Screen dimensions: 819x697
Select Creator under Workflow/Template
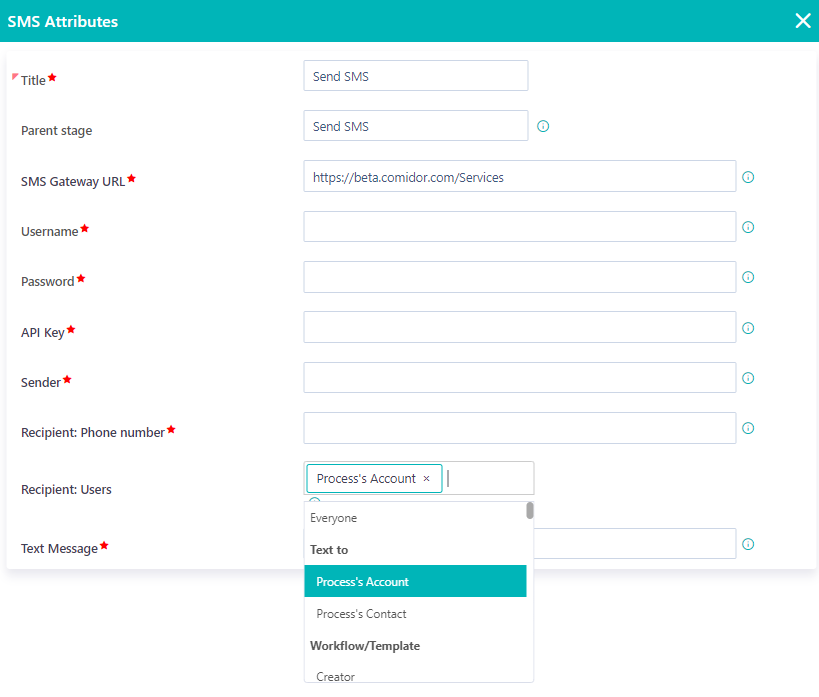334,676
